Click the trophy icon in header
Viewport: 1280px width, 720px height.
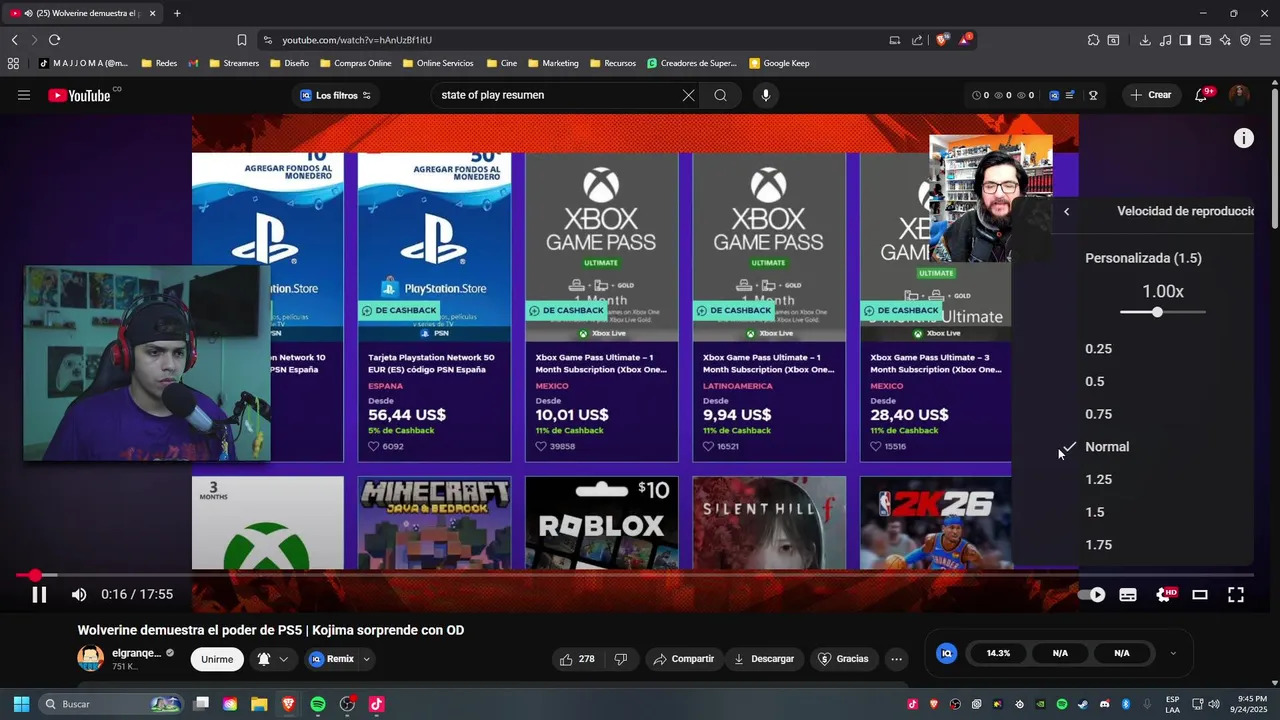click(1093, 95)
